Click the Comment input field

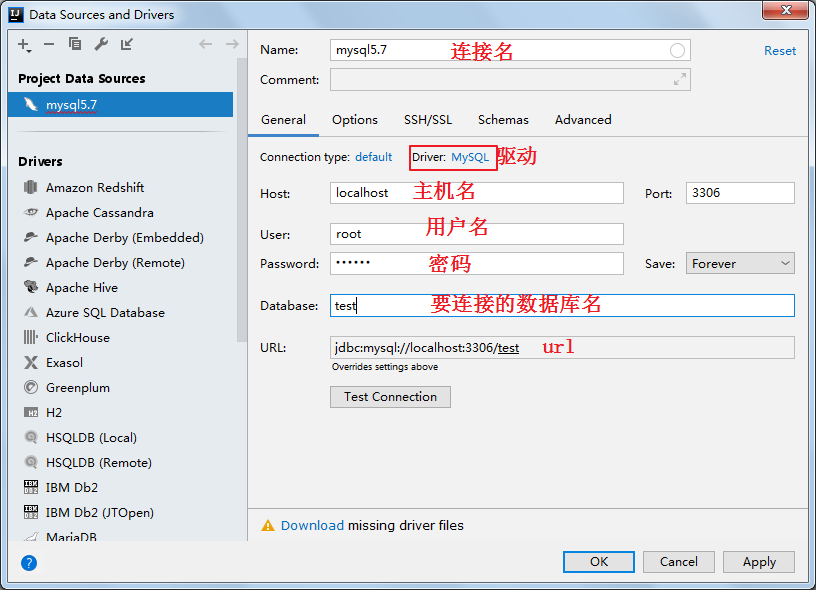(x=510, y=80)
